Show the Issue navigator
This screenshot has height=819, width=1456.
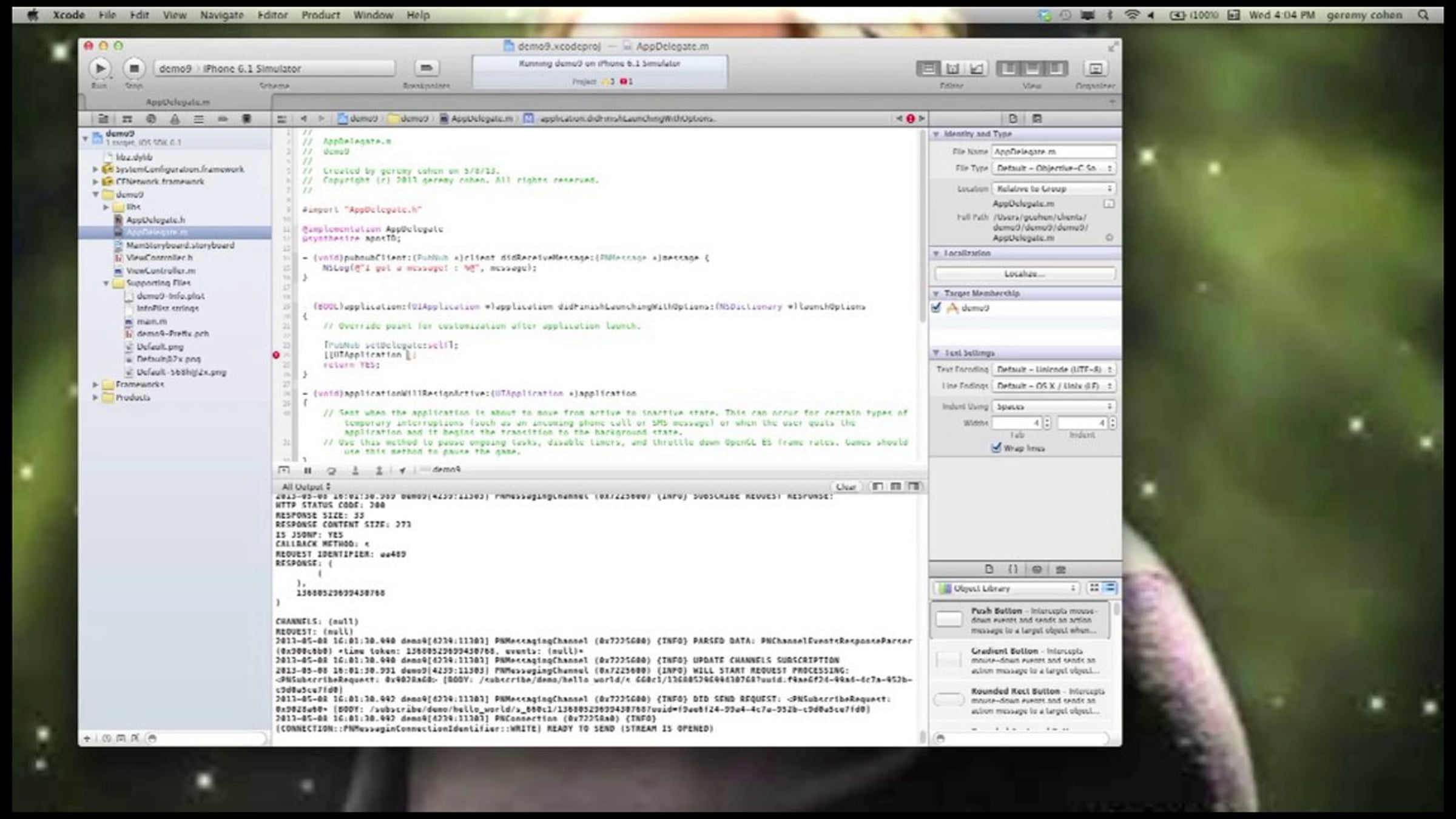click(175, 119)
